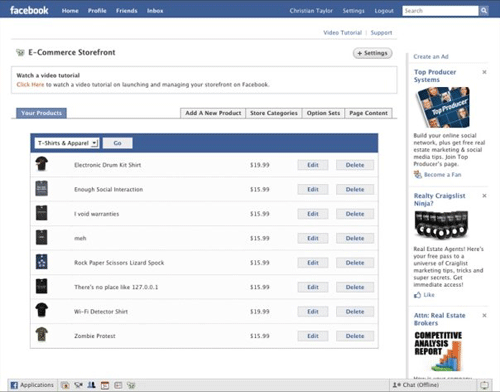Image resolution: width=500 pixels, height=392 pixels.
Task: Edit the Wi-Fi Detector Shirt
Action: point(313,312)
